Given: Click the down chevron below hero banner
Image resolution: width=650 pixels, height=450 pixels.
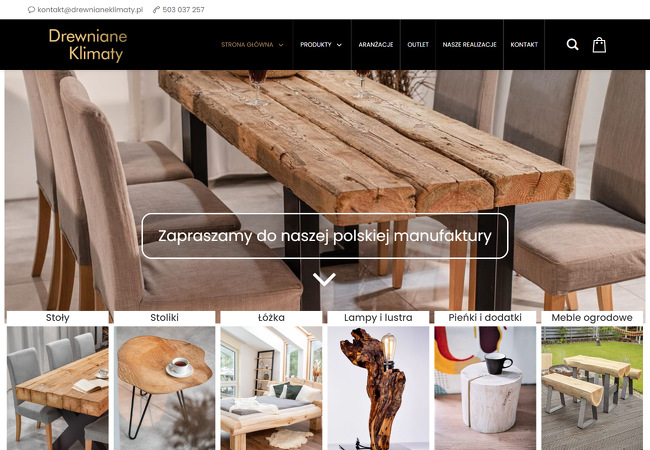Looking at the screenshot, I should pyautogui.click(x=324, y=279).
